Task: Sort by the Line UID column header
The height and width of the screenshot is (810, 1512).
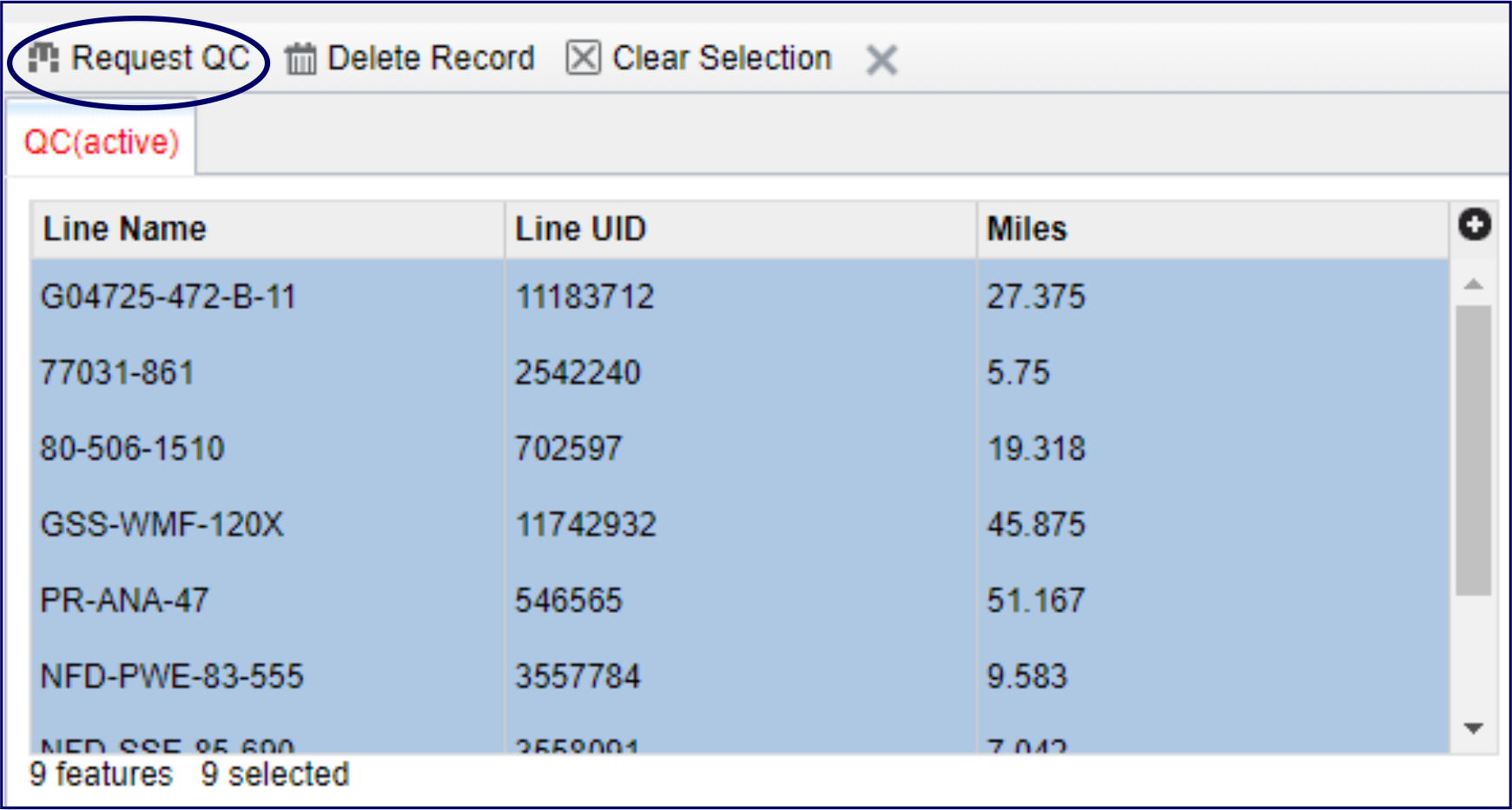Action: coord(580,229)
